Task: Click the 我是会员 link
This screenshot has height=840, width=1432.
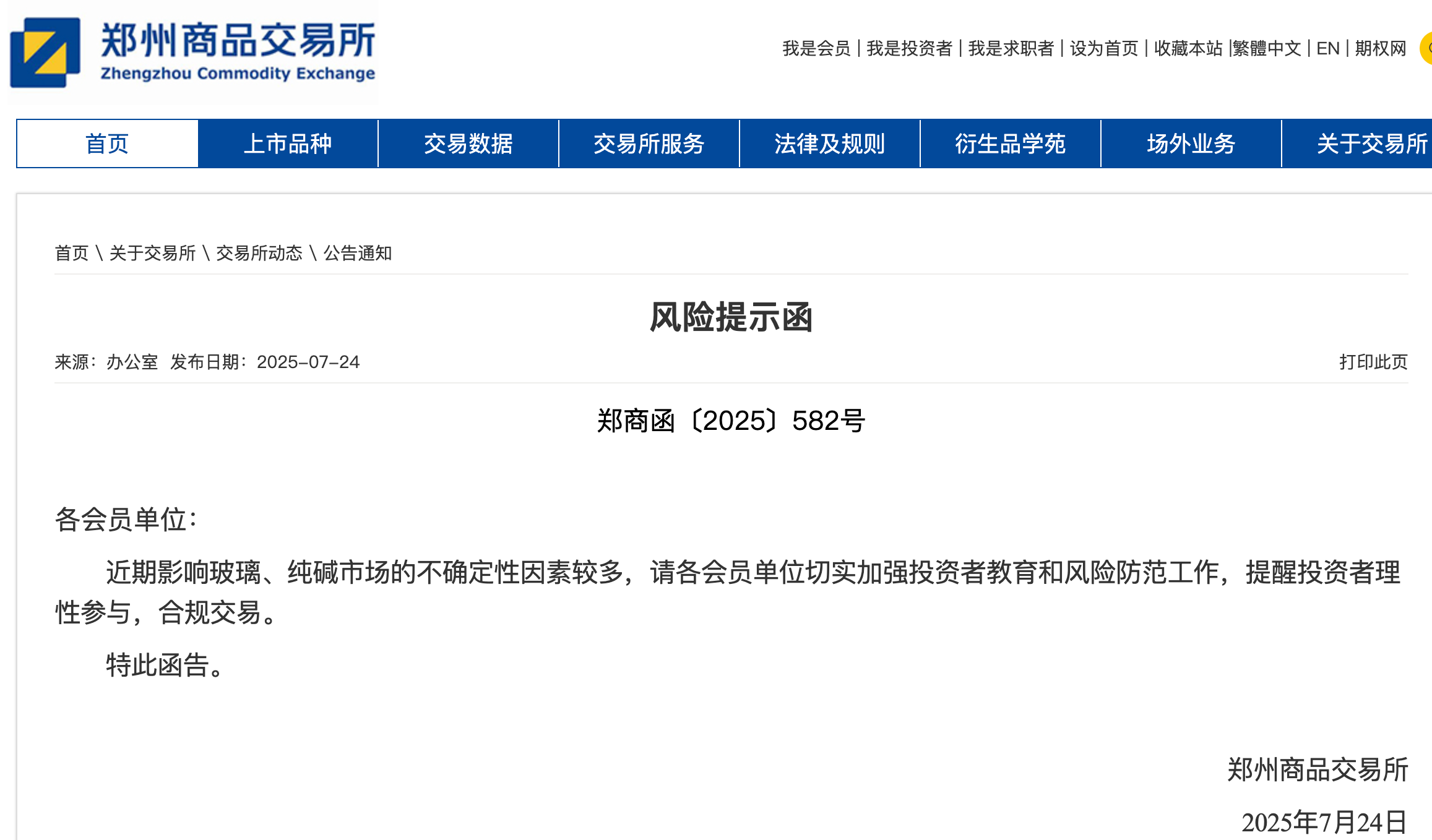Action: (x=816, y=48)
